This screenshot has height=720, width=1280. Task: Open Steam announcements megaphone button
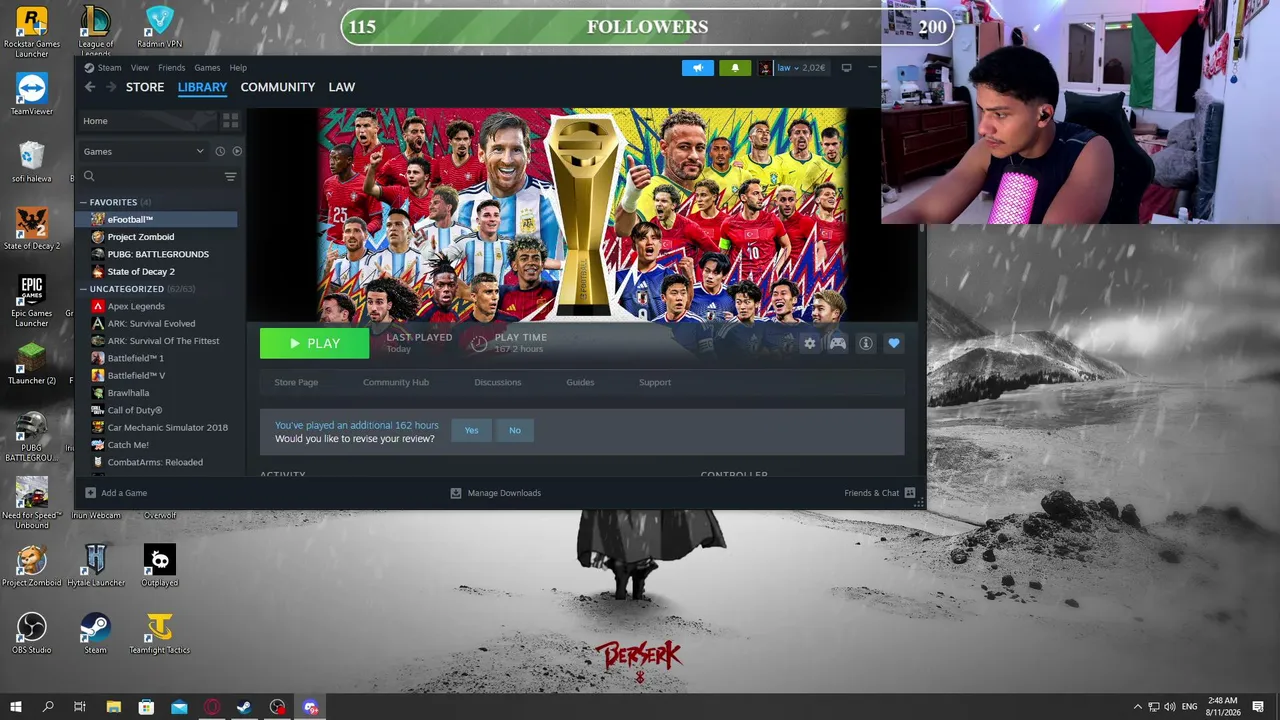point(698,68)
